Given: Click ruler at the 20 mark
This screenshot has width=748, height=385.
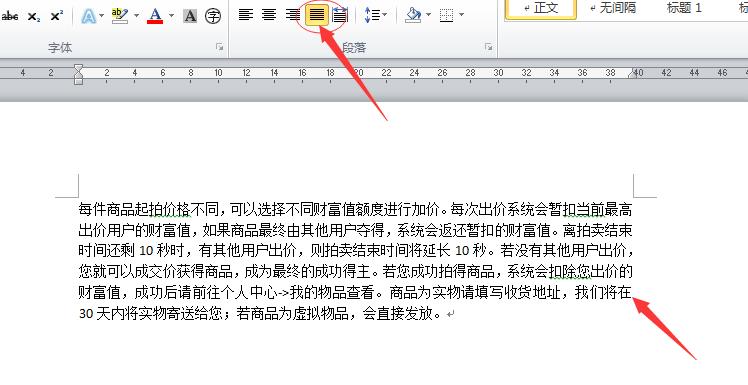Looking at the screenshot, I should 358,73.
